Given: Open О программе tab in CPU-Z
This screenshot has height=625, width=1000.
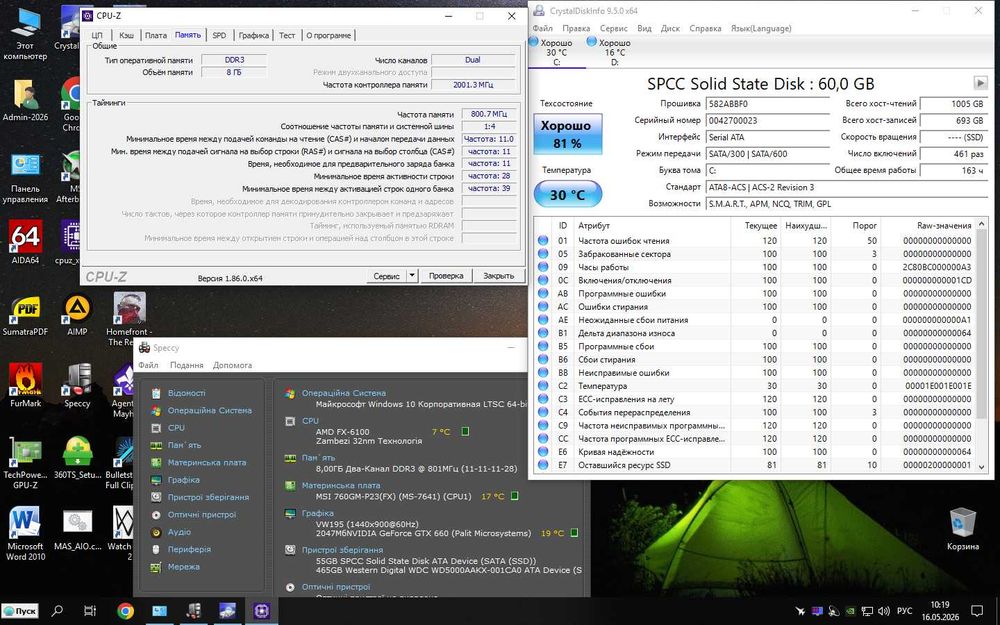Looking at the screenshot, I should click(x=328, y=35).
